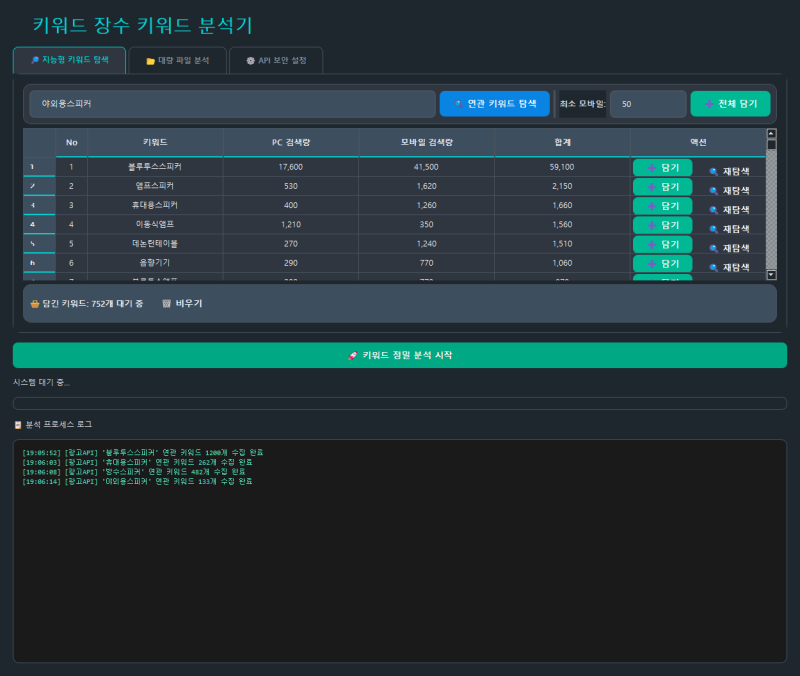Click the 분석 프로세스 로그 heading
800x676 pixels.
54,424
